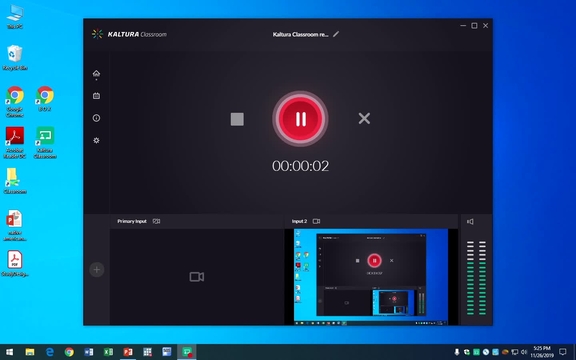The width and height of the screenshot is (576, 360).
Task: Click the Kaltura Classroom recording title text
Action: pos(300,35)
